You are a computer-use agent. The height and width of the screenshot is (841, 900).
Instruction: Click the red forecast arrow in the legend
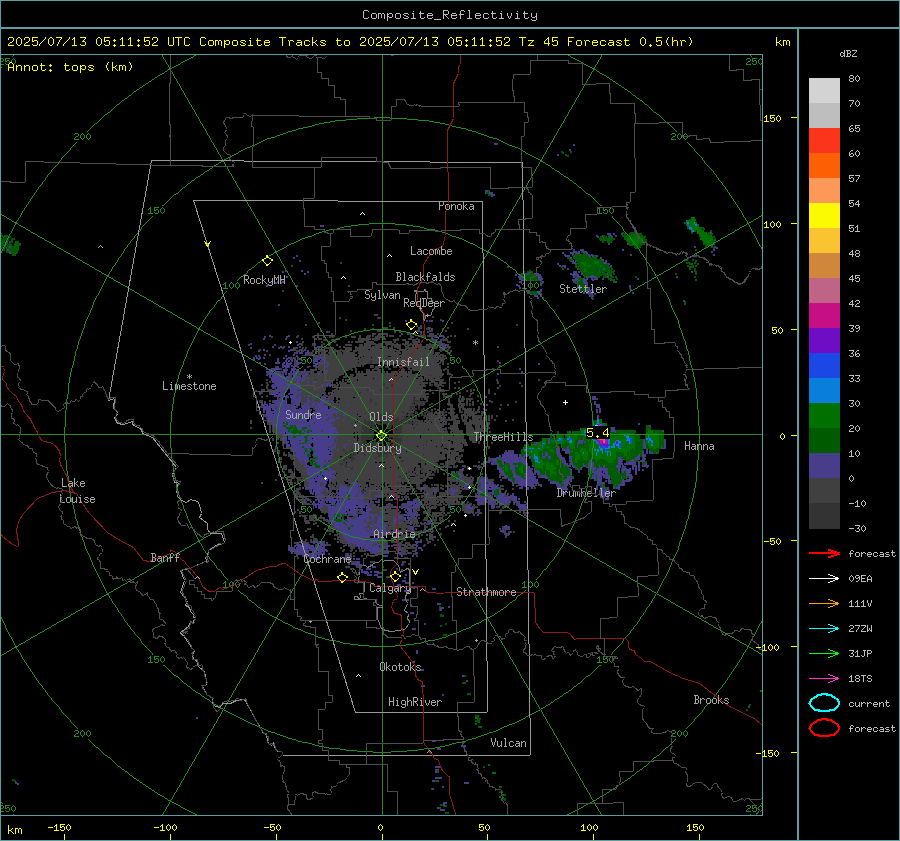coord(824,553)
